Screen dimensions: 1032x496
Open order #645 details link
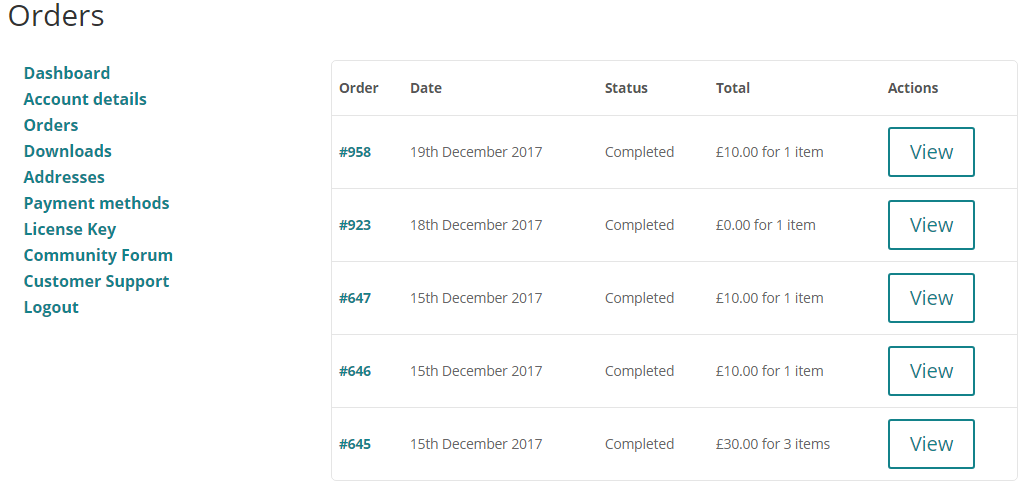pos(355,444)
